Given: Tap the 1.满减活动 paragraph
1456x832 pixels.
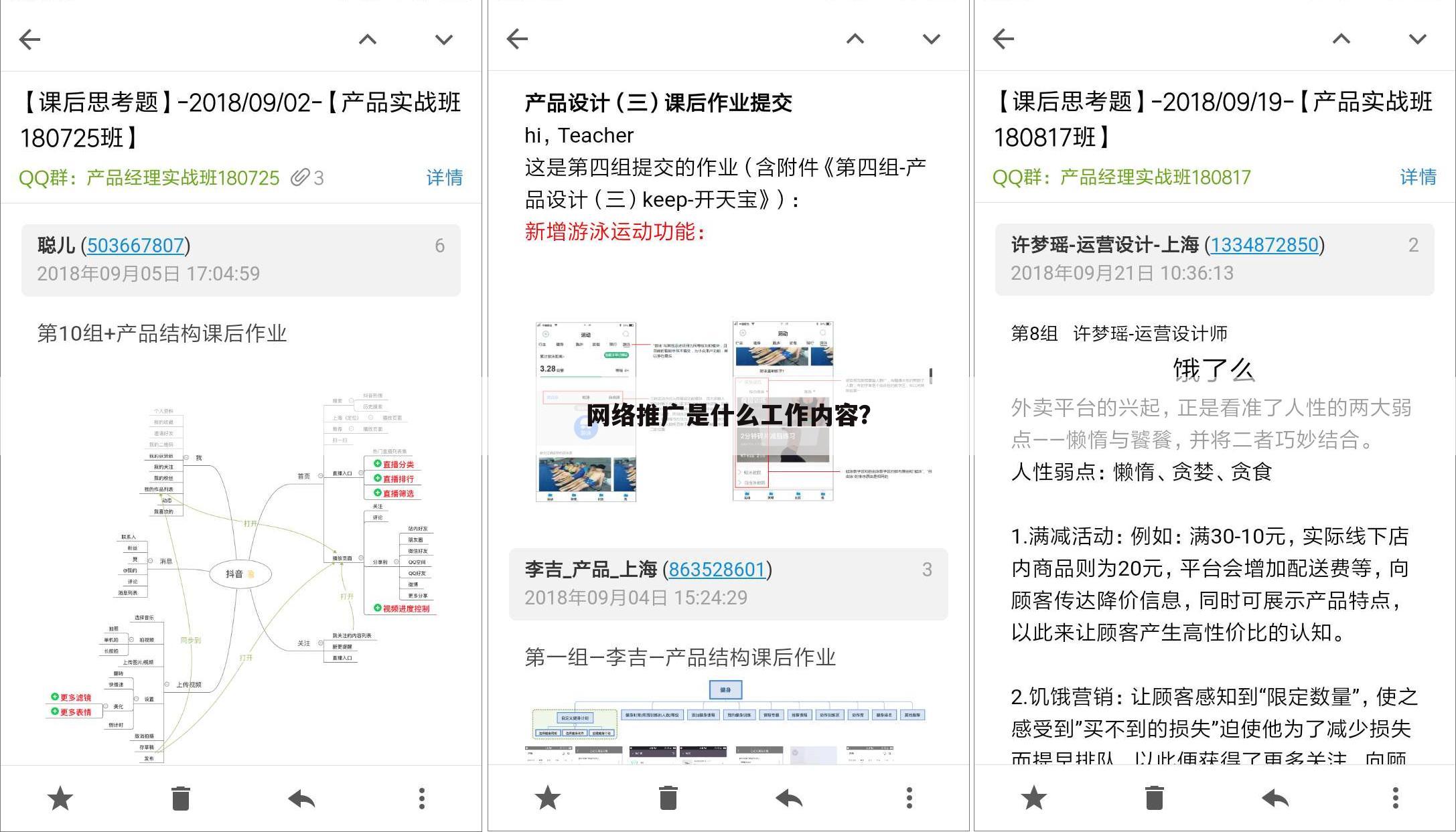Looking at the screenshot, I should click(x=1211, y=584).
